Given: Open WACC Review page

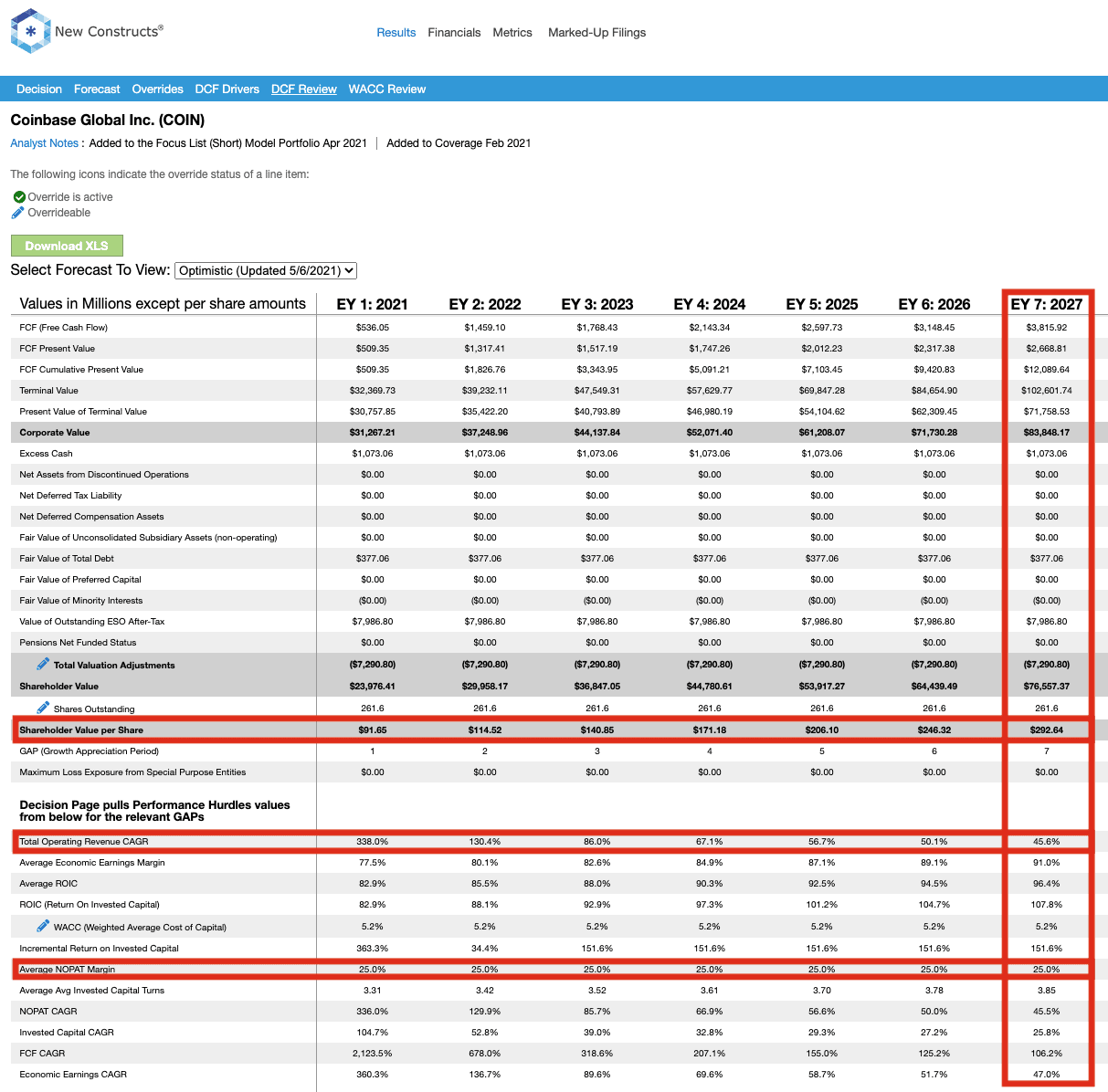Looking at the screenshot, I should click(387, 89).
